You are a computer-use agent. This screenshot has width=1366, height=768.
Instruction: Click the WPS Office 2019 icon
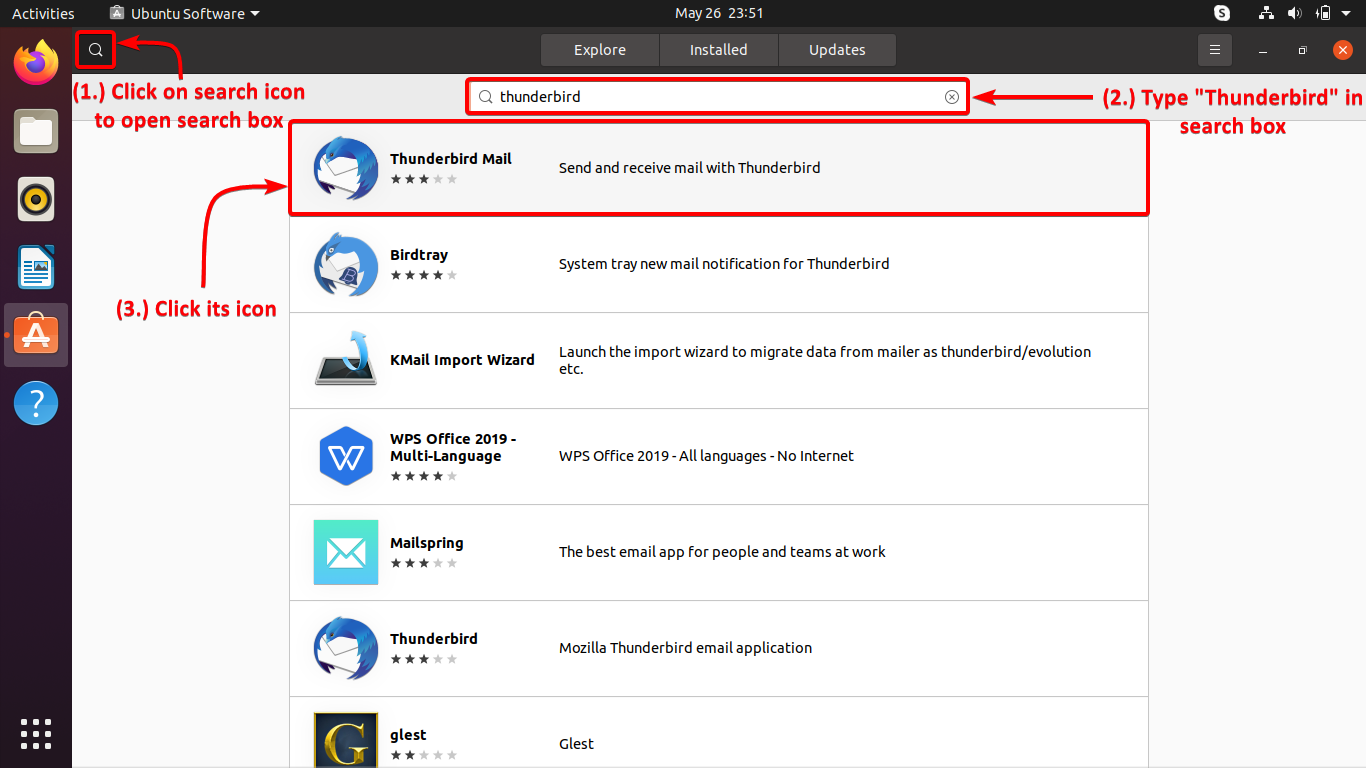click(x=345, y=456)
